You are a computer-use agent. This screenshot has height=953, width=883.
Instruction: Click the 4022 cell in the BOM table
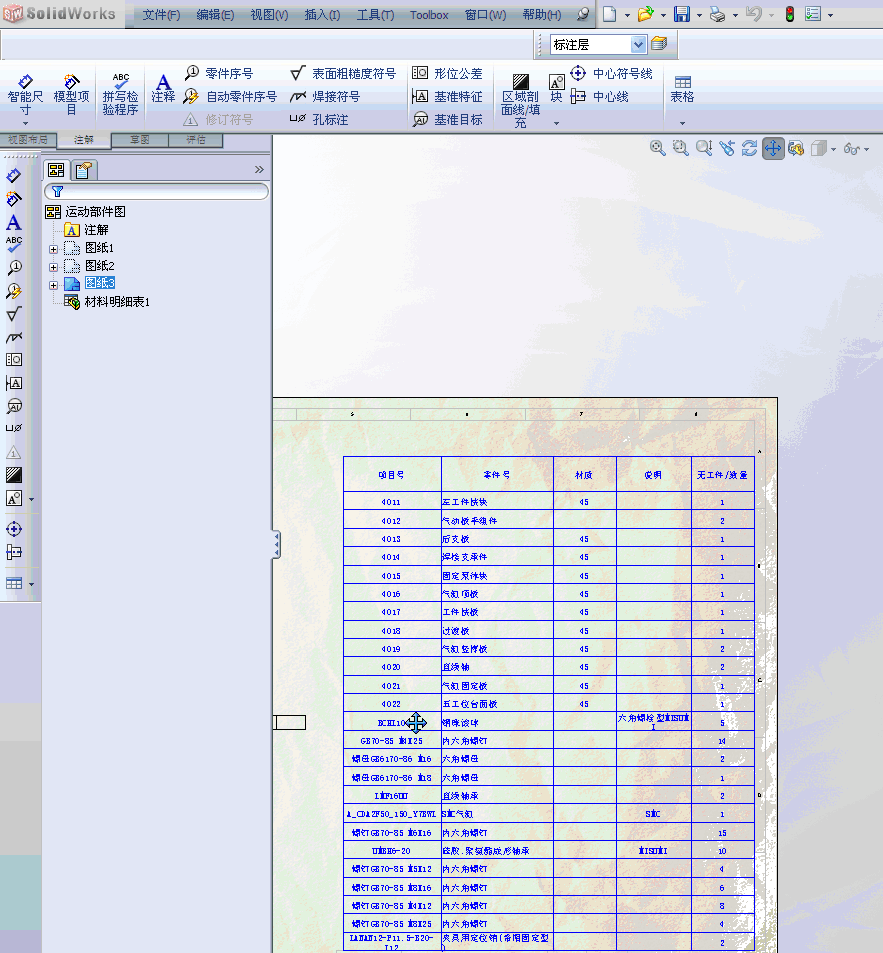pyautogui.click(x=392, y=704)
